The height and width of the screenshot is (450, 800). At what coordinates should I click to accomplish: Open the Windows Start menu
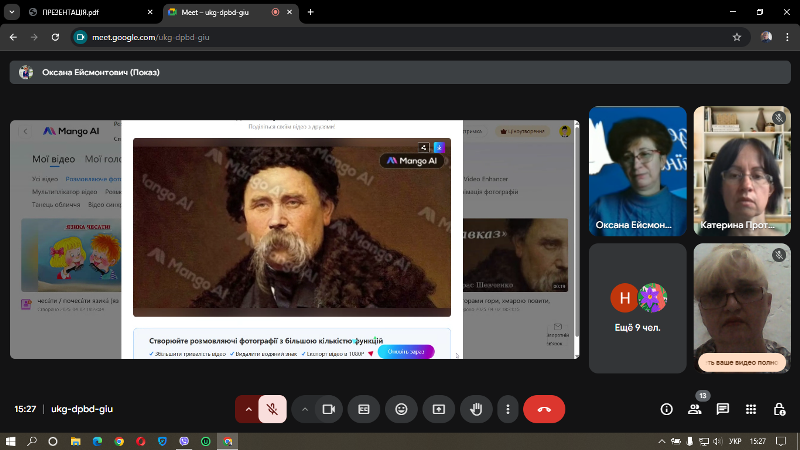coord(10,441)
